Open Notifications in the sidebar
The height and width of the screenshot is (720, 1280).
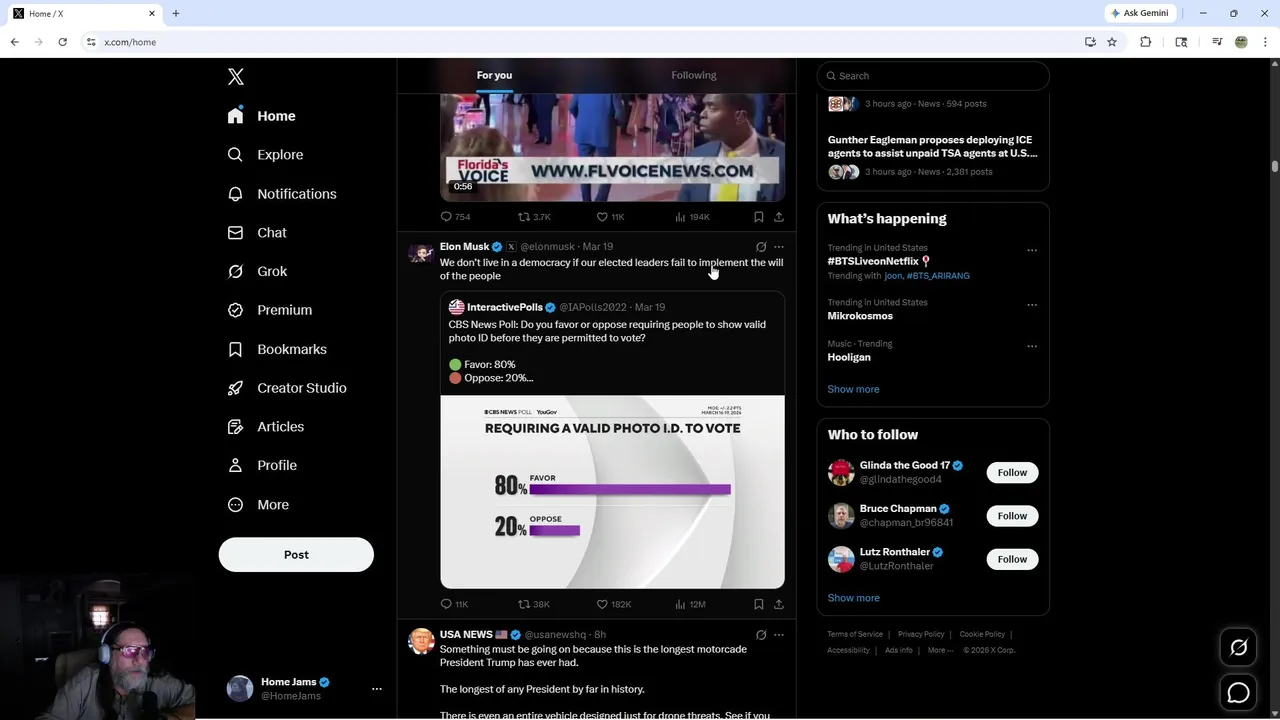click(282, 194)
